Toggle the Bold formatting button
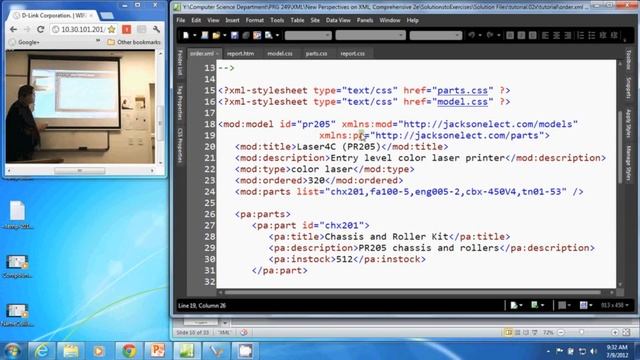 coord(510,36)
